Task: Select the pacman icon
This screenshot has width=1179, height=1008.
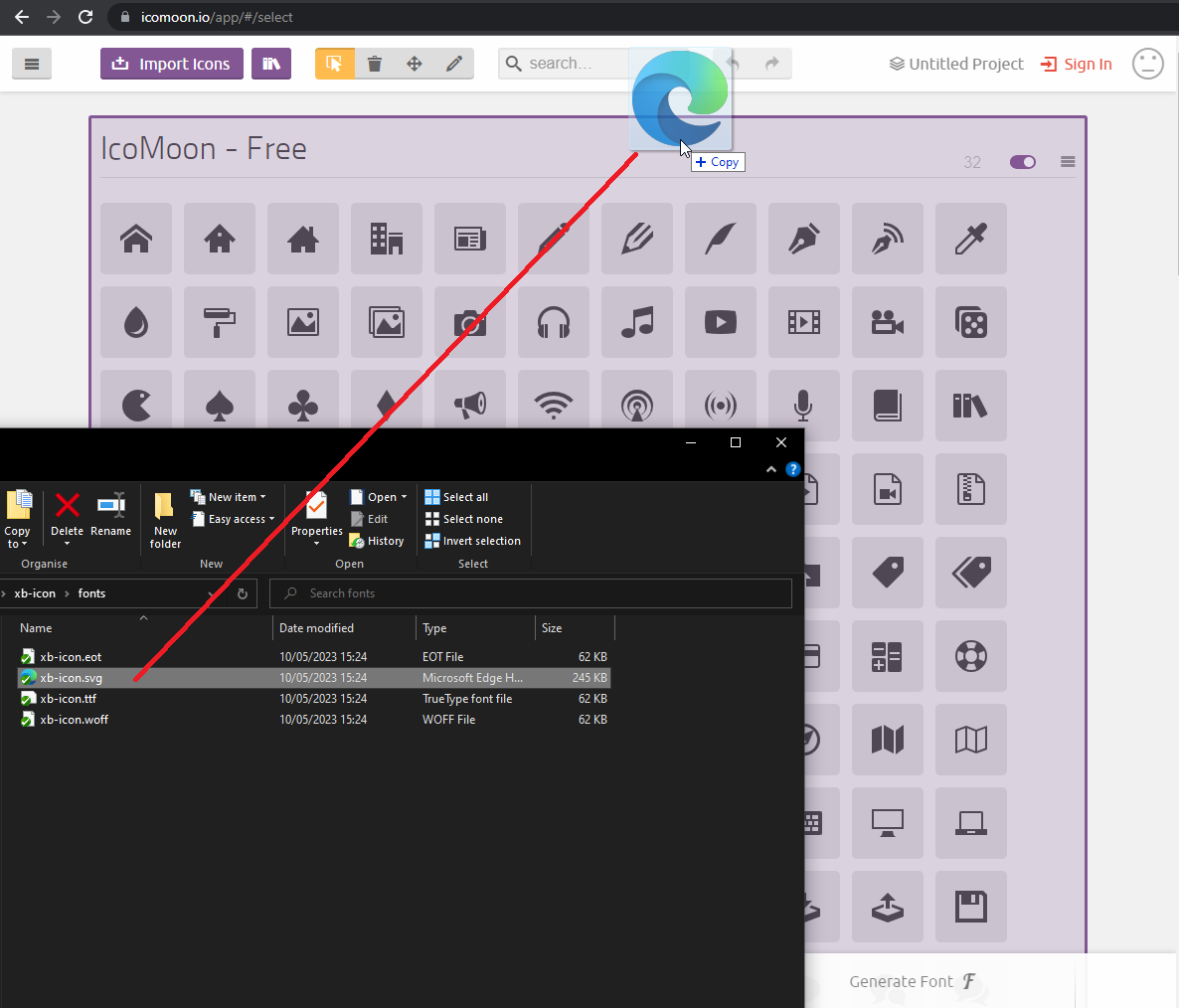Action: click(136, 401)
